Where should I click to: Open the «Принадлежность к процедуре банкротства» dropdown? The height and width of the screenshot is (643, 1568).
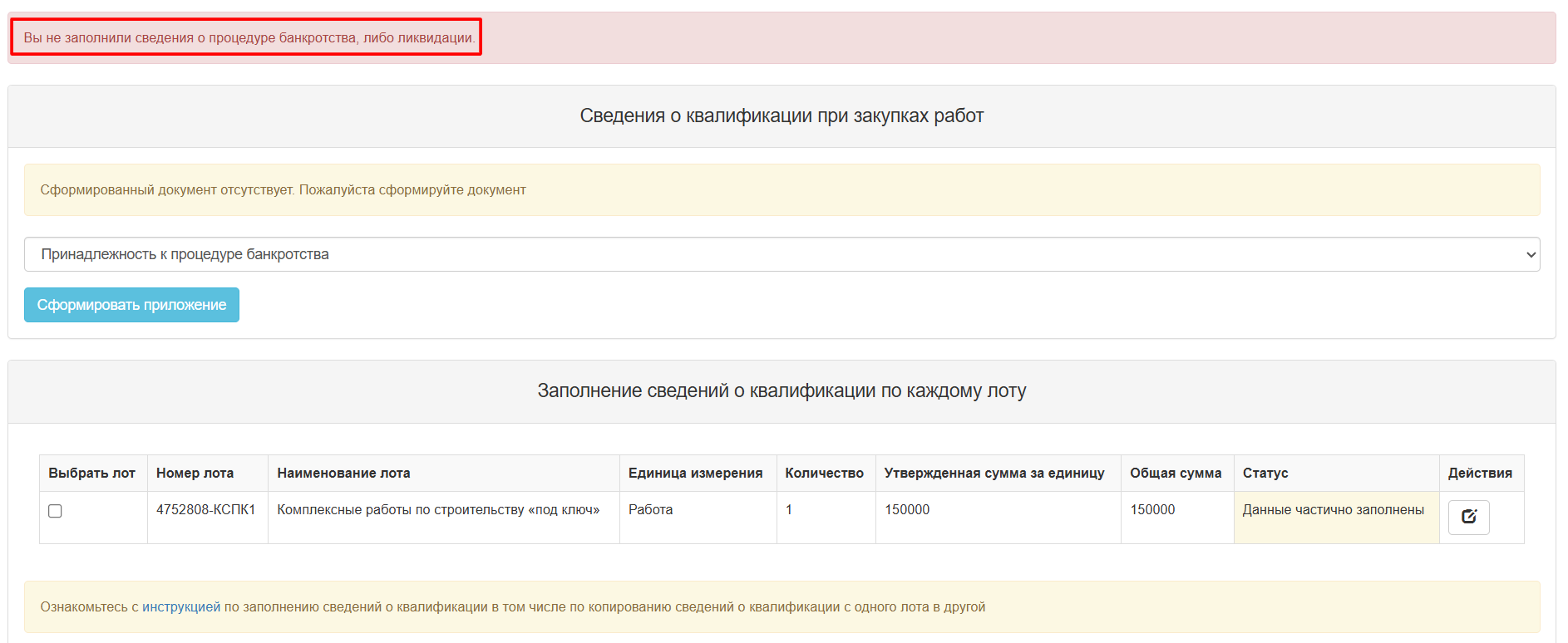coord(782,254)
